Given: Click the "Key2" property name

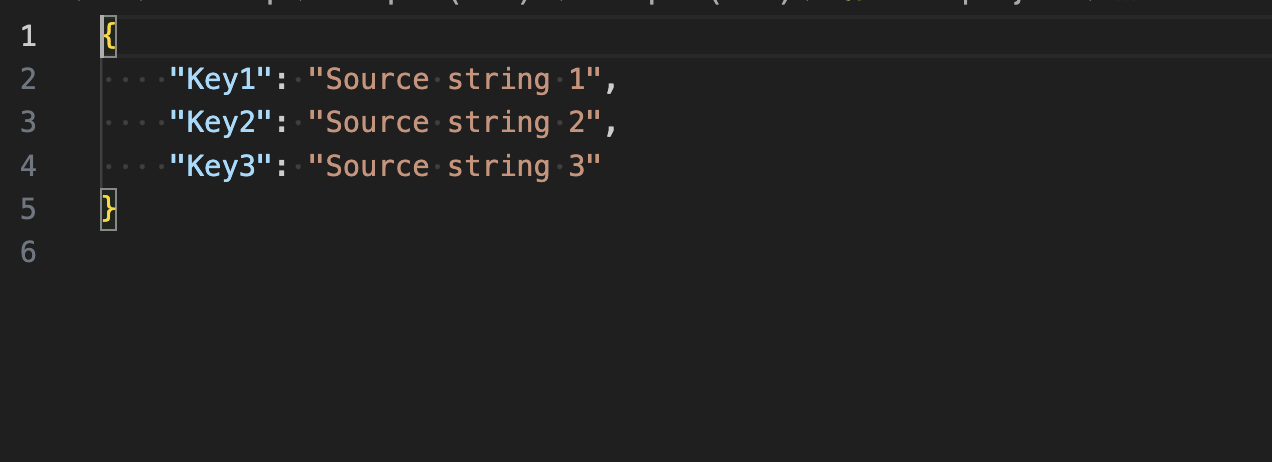Looking at the screenshot, I should point(220,122).
